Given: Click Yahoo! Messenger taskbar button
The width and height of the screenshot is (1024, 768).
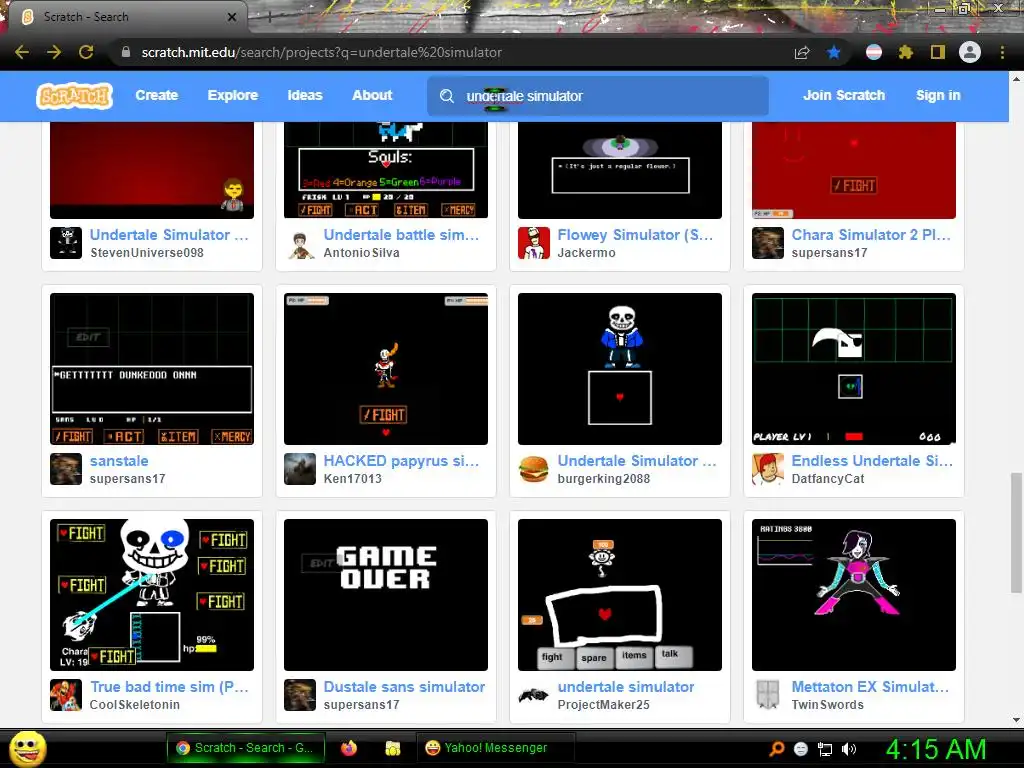Looking at the screenshot, I should [x=496, y=748].
